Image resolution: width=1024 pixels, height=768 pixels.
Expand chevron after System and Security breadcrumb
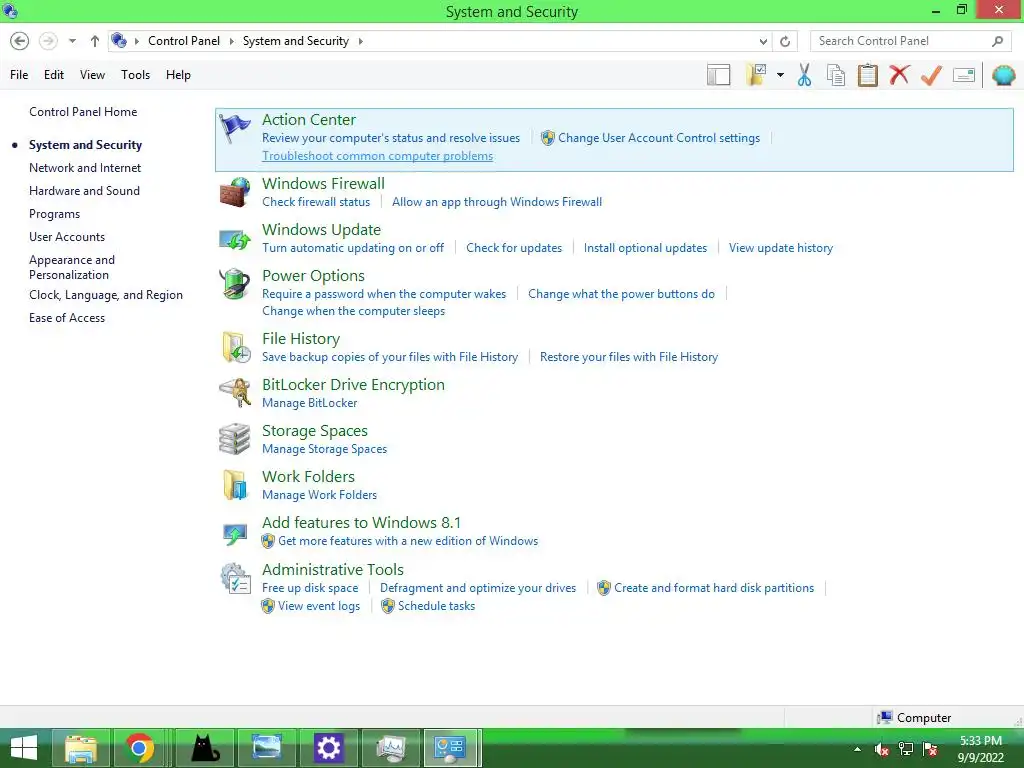pos(360,41)
